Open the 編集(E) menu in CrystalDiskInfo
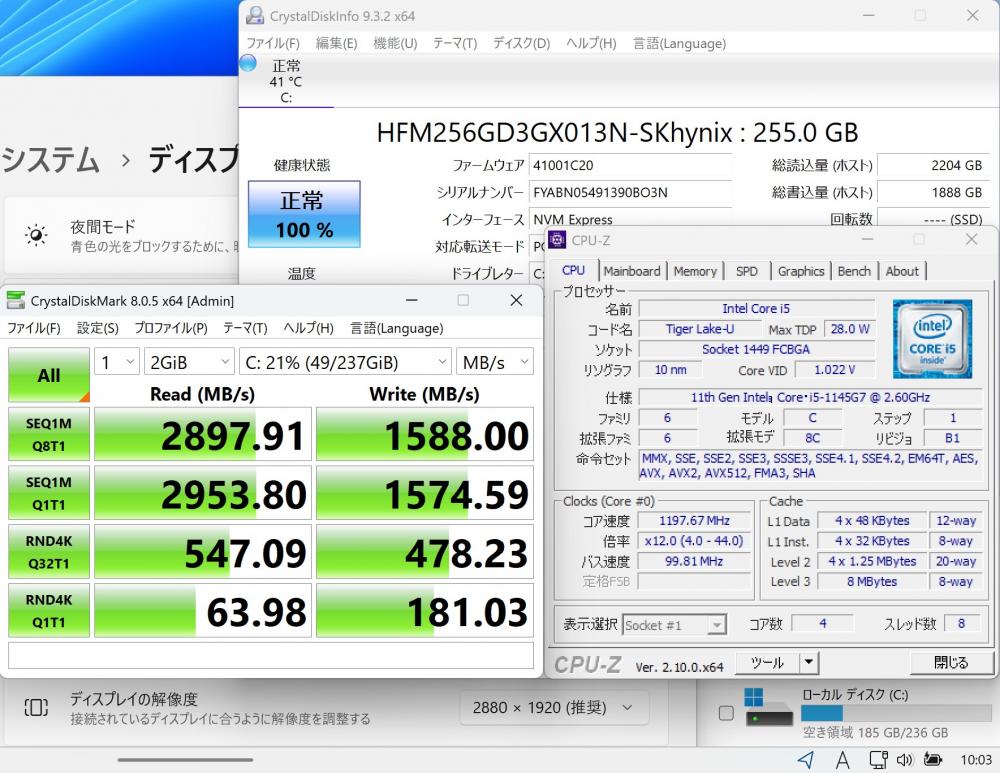This screenshot has height=773, width=1000. tap(336, 43)
